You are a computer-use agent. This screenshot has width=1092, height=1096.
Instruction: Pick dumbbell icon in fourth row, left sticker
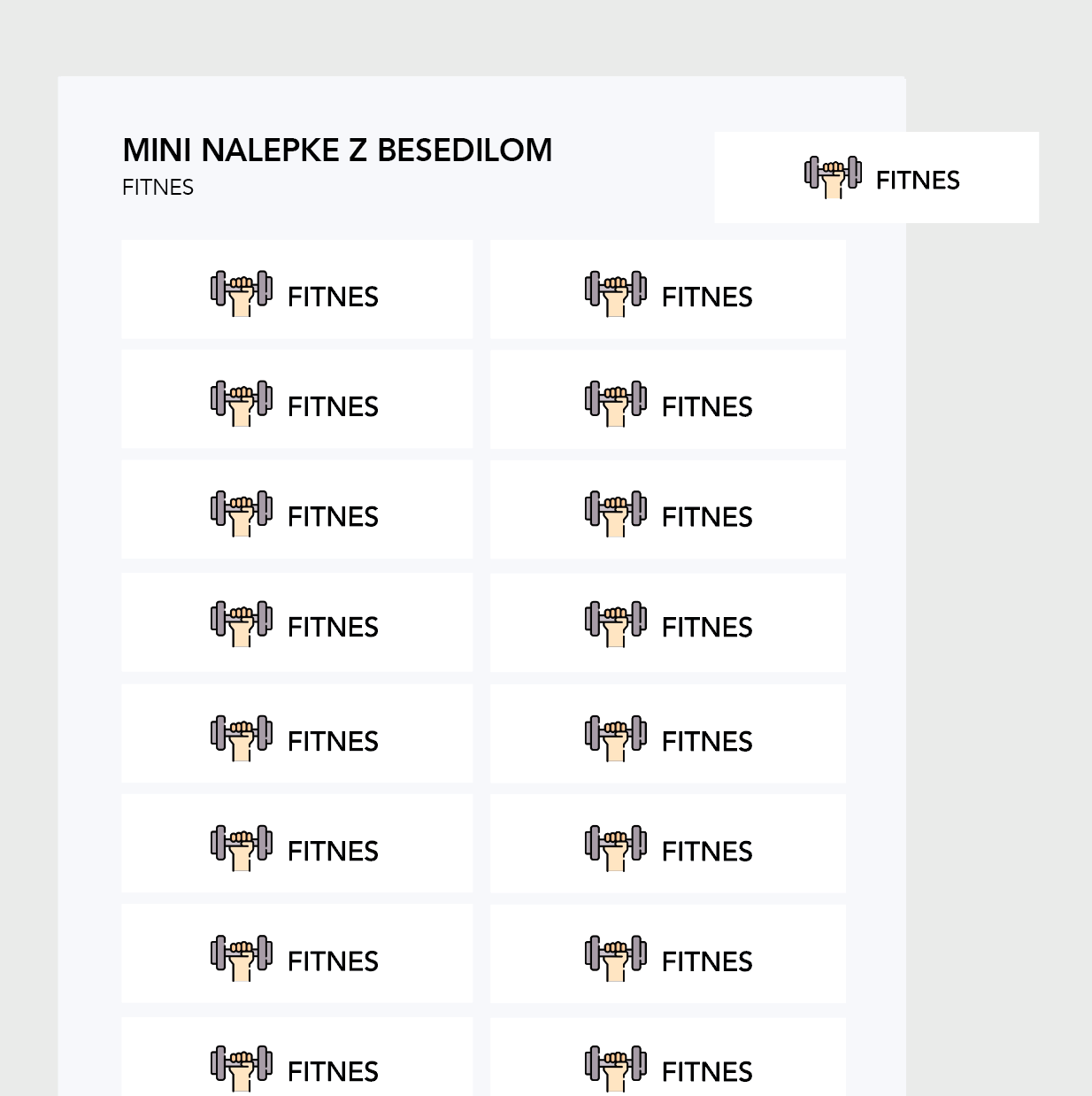pyautogui.click(x=242, y=623)
